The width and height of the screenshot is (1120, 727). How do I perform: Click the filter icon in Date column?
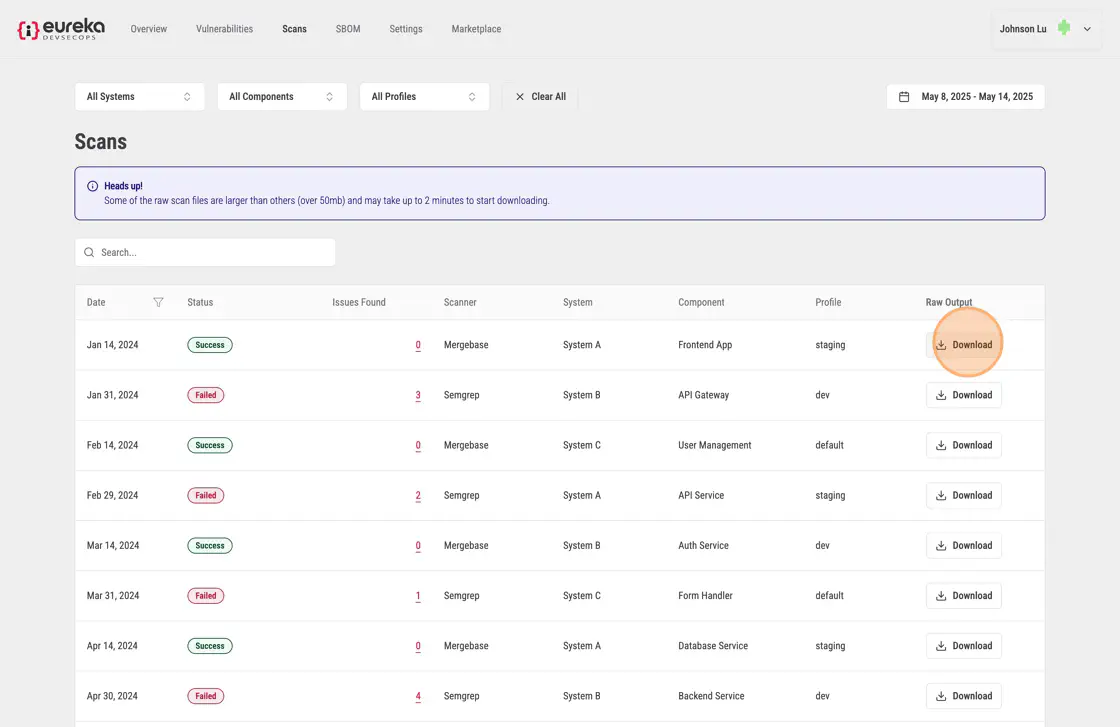(158, 302)
